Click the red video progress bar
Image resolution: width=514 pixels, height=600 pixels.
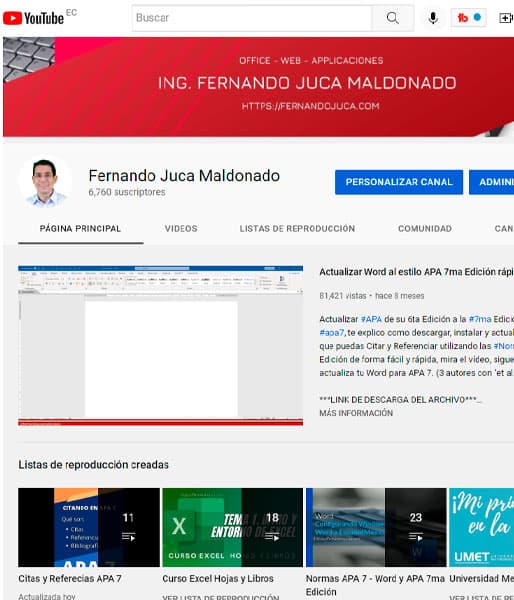160,422
